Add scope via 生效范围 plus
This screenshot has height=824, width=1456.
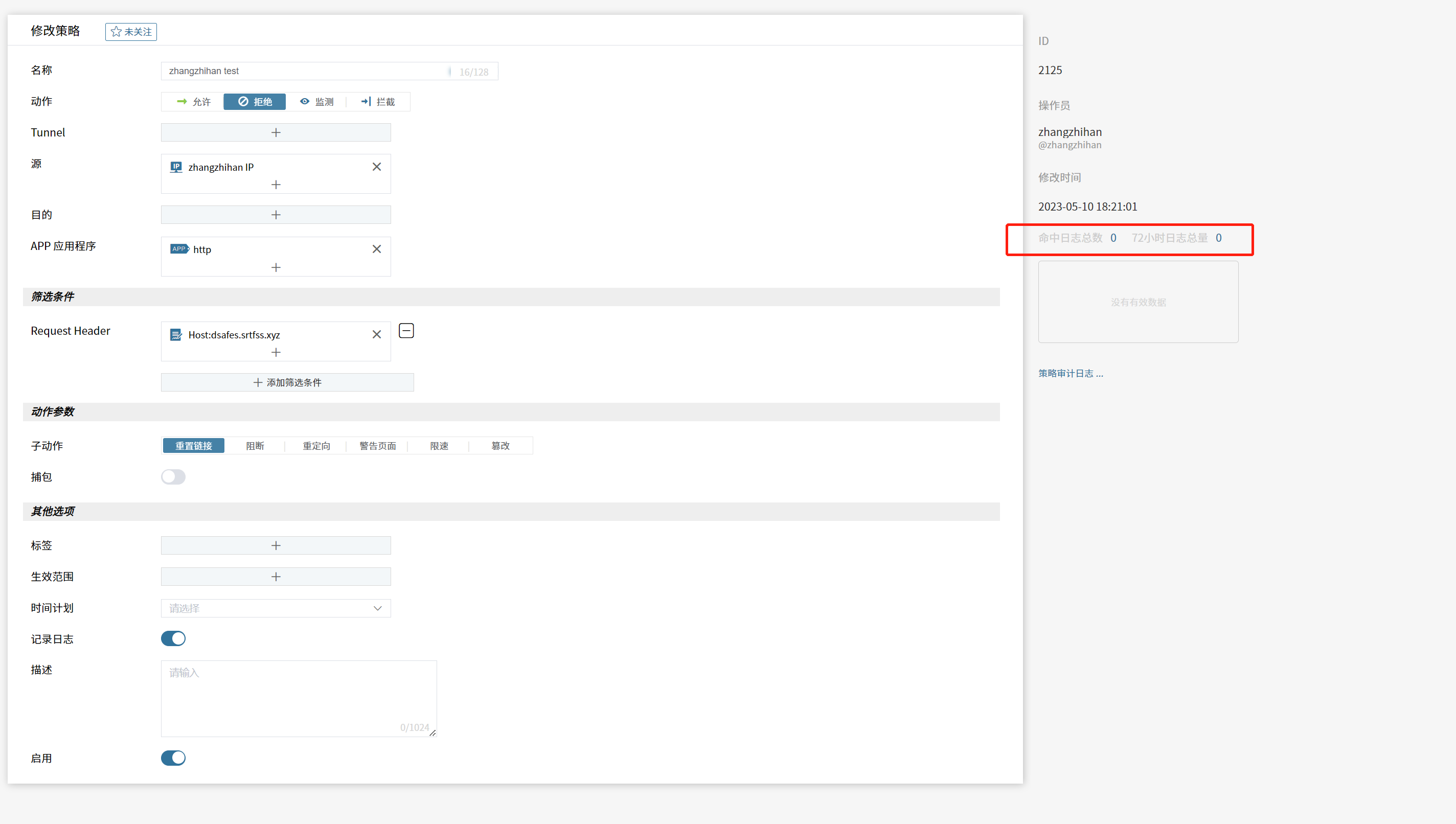click(276, 577)
